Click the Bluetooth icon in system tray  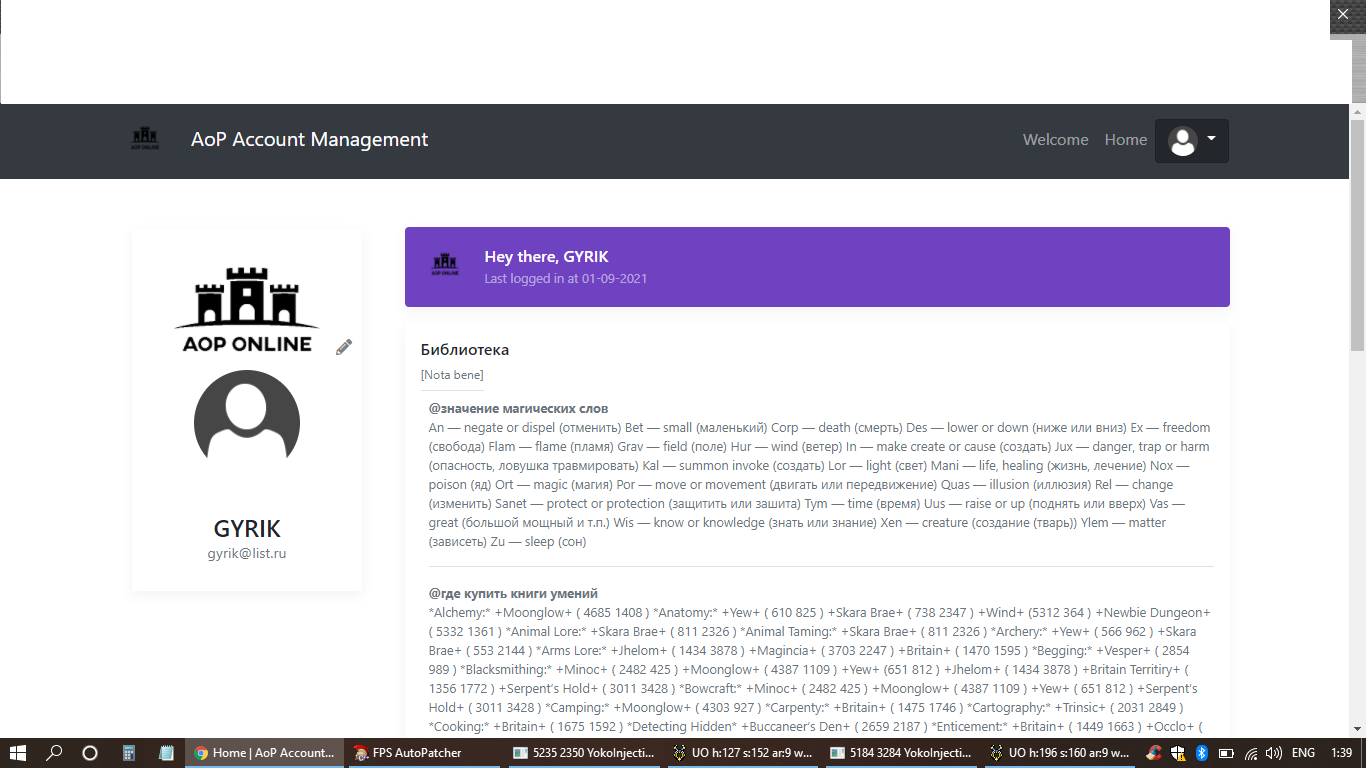click(x=1202, y=753)
